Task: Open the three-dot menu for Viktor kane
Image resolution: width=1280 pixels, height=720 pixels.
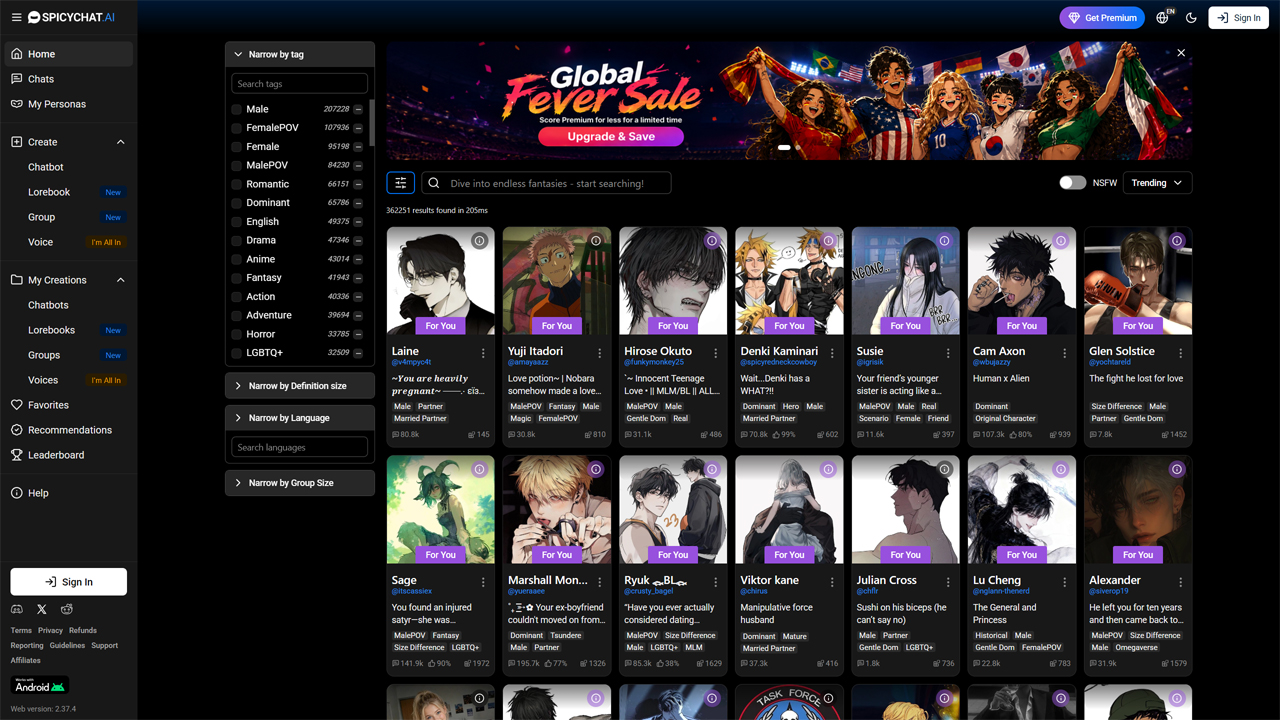Action: [832, 582]
